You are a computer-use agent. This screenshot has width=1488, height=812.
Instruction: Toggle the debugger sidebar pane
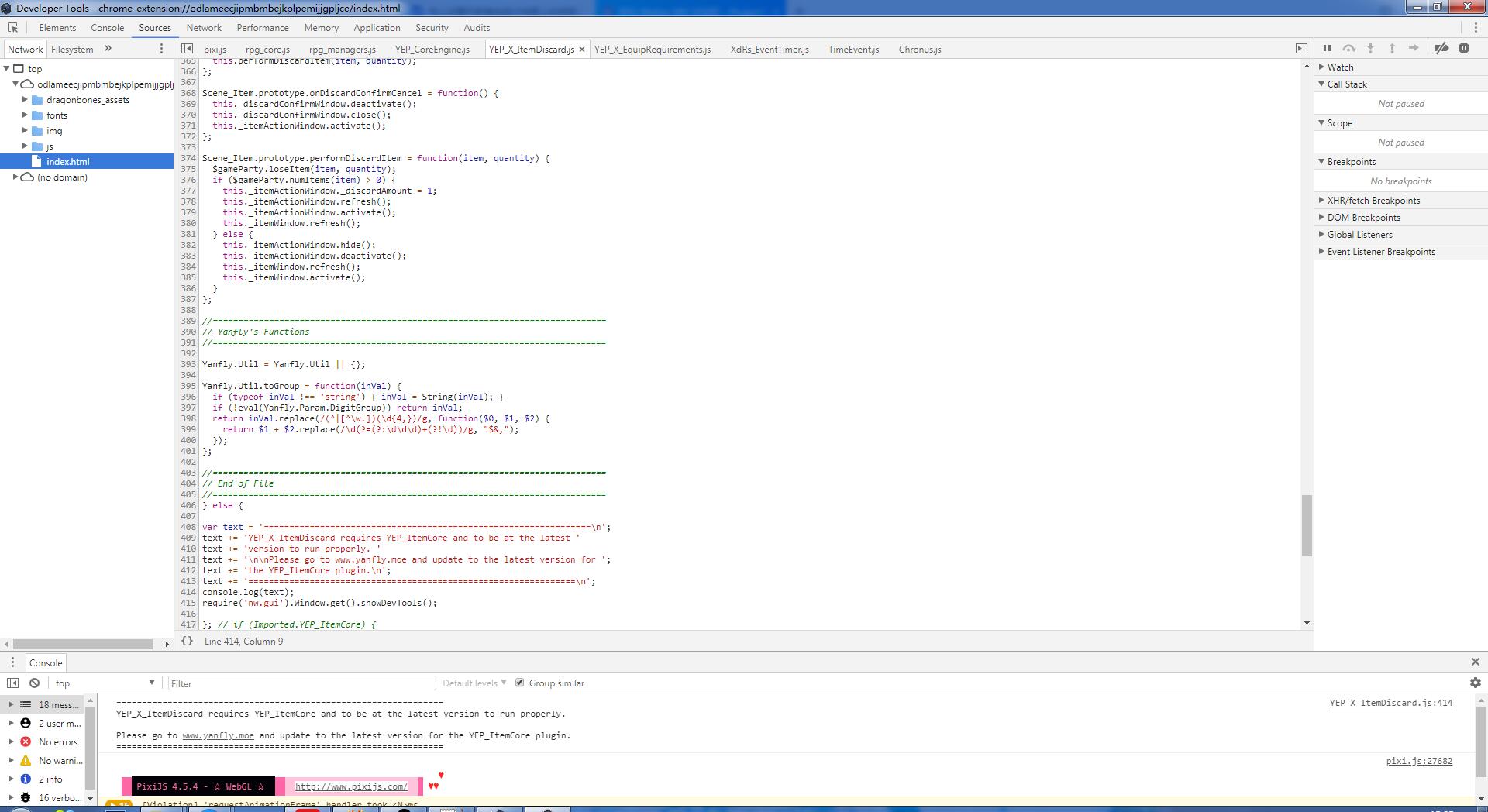1301,48
